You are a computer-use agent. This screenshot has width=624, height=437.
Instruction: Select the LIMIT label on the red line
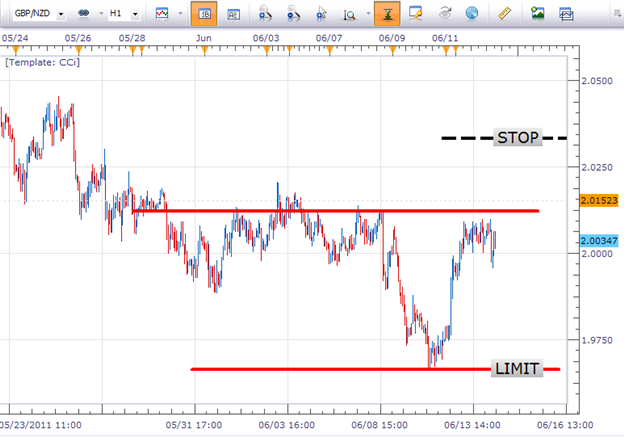(517, 369)
